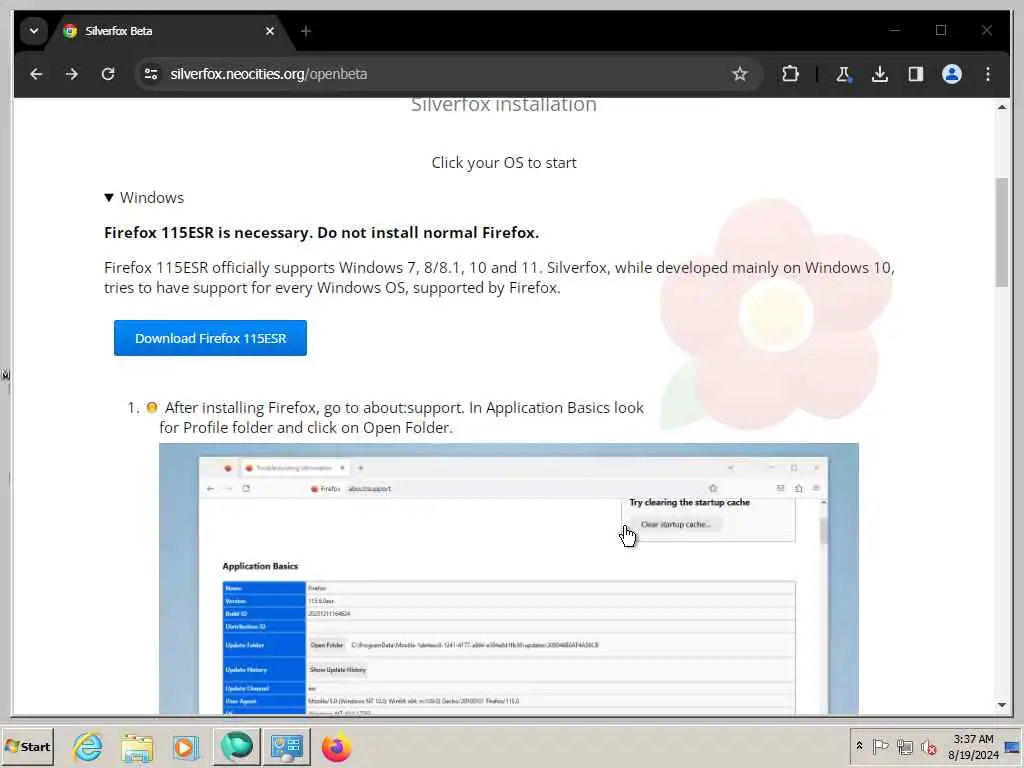
Task: Open Chrome's three-dot menu
Action: (987, 74)
